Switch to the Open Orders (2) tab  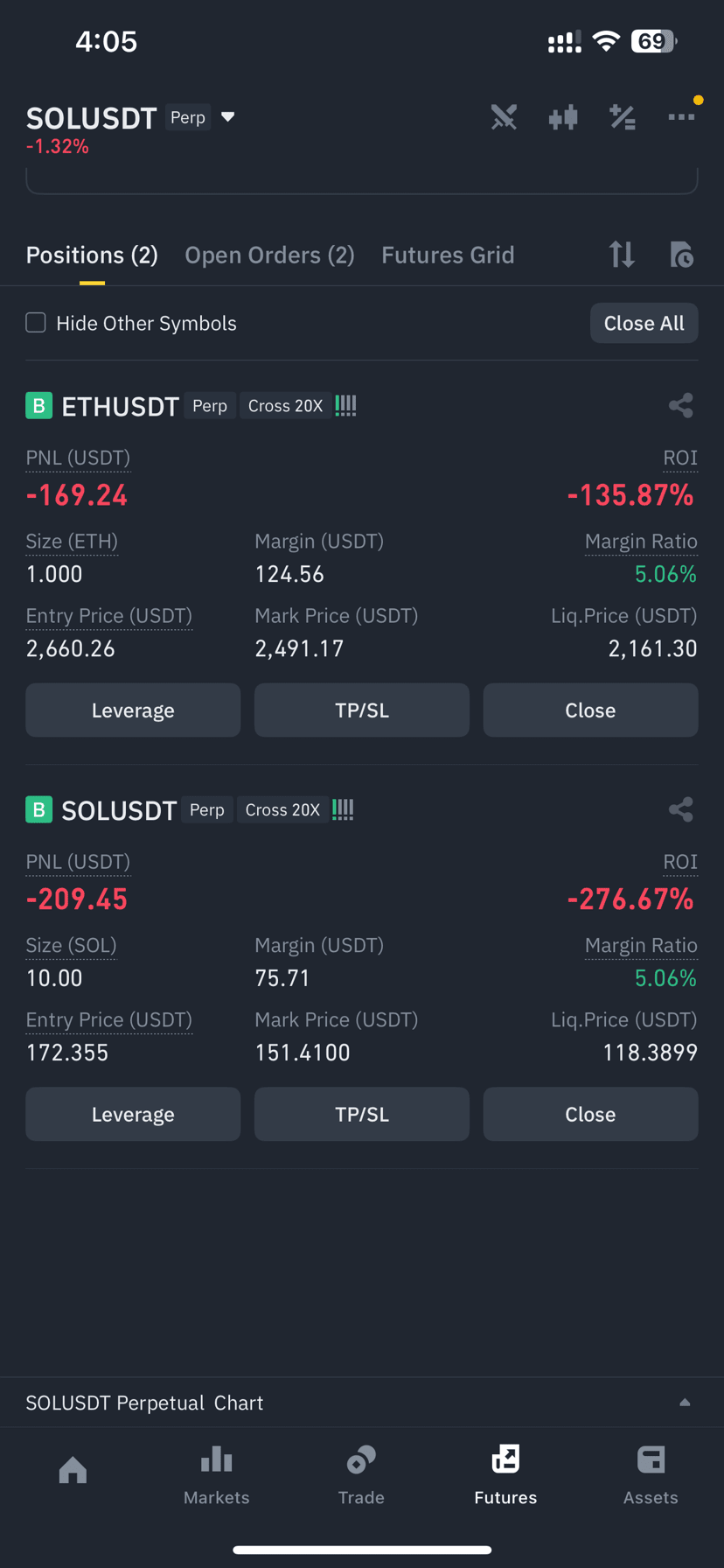(x=269, y=255)
